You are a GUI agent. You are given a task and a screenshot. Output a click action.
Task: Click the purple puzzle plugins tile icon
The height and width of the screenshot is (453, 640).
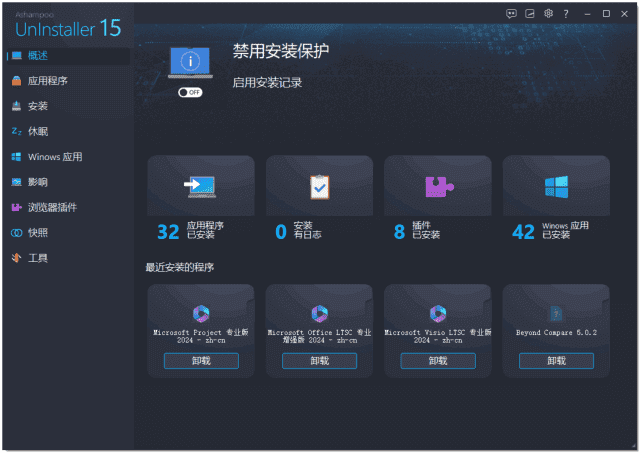point(437,186)
